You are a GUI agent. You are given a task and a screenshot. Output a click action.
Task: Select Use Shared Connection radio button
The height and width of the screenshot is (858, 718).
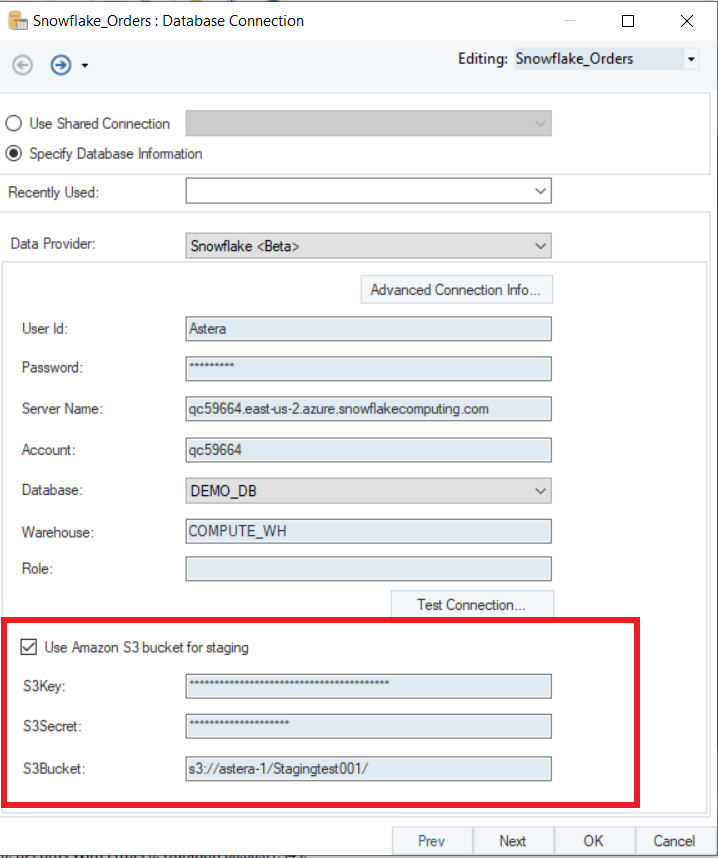(14, 124)
